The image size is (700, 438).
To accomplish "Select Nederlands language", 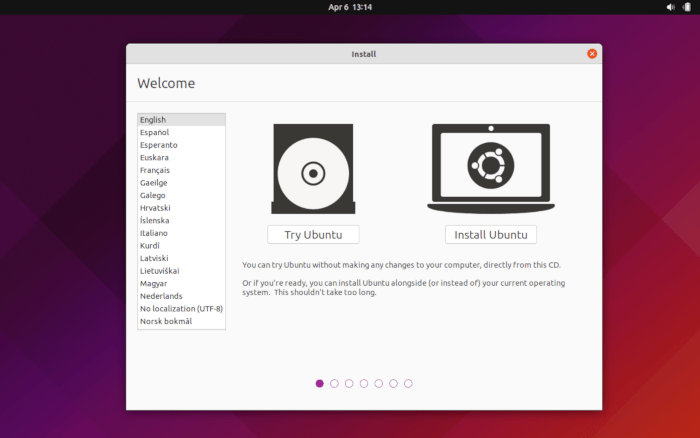I will click(181, 296).
